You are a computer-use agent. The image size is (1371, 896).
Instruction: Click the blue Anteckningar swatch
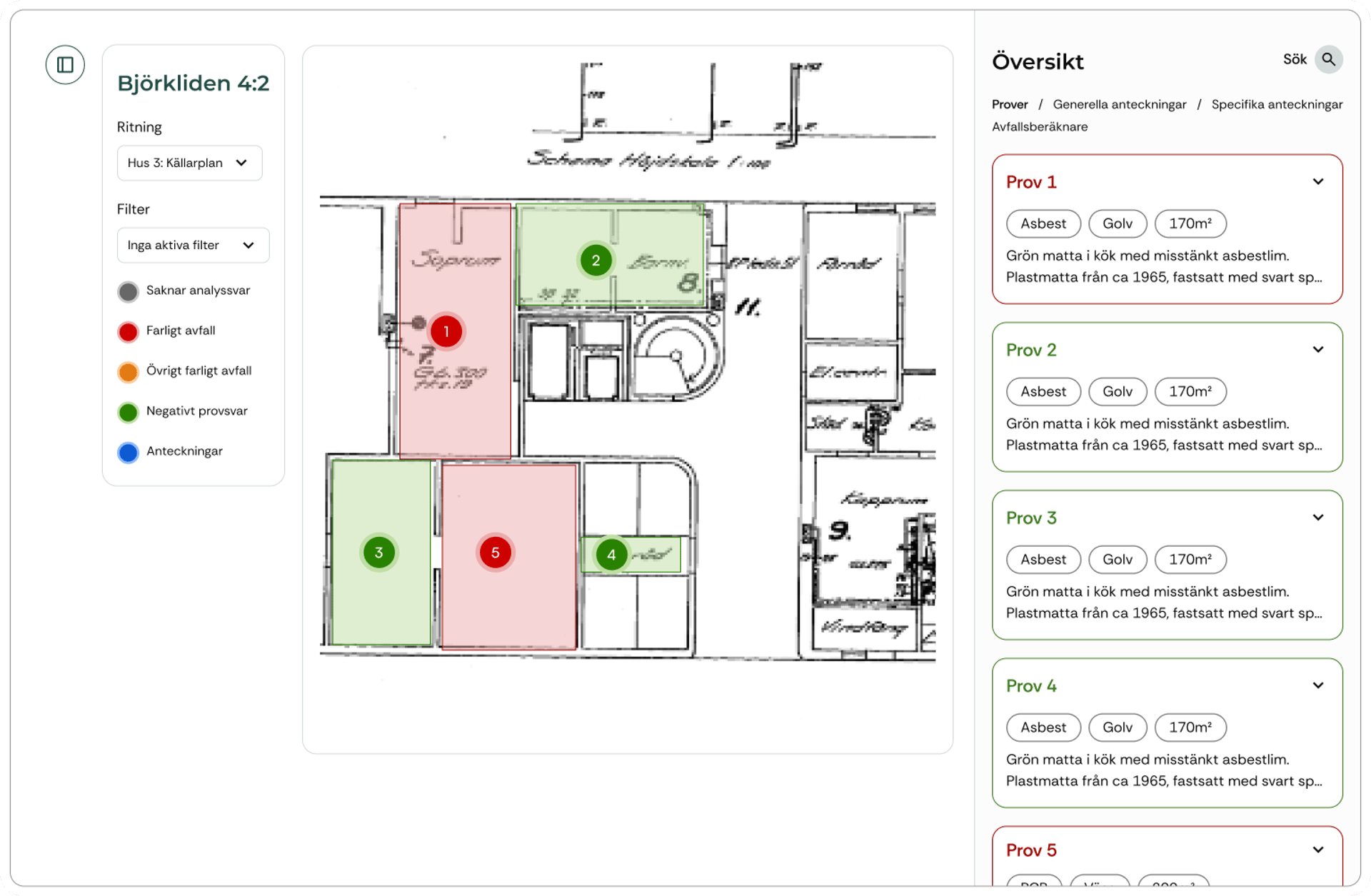(129, 453)
